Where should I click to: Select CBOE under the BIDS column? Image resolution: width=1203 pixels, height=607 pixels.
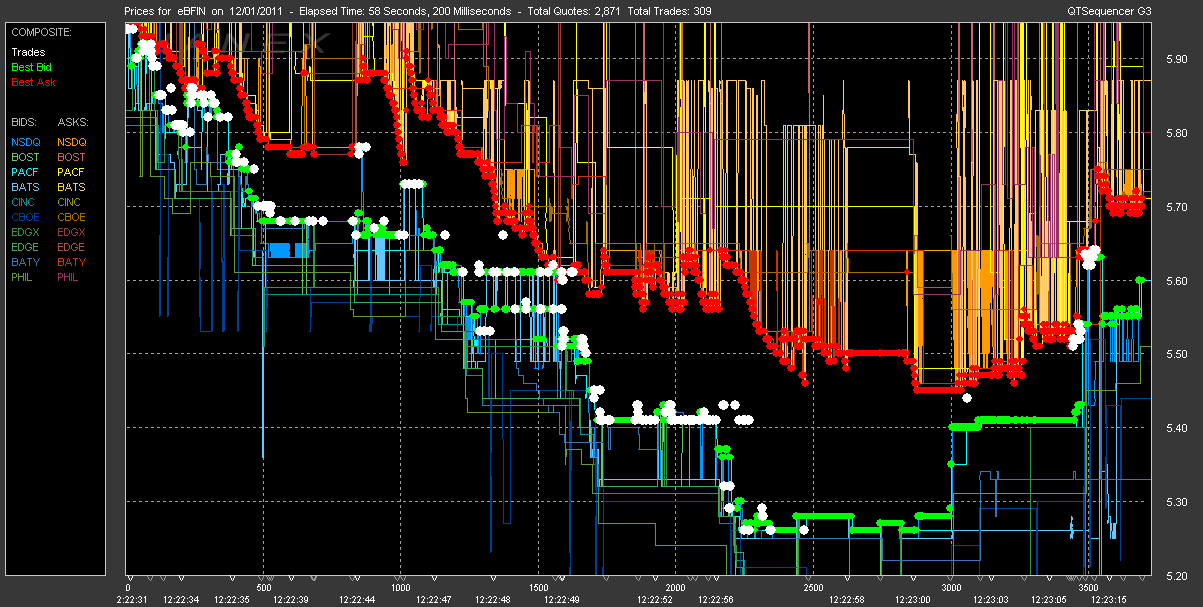26,217
